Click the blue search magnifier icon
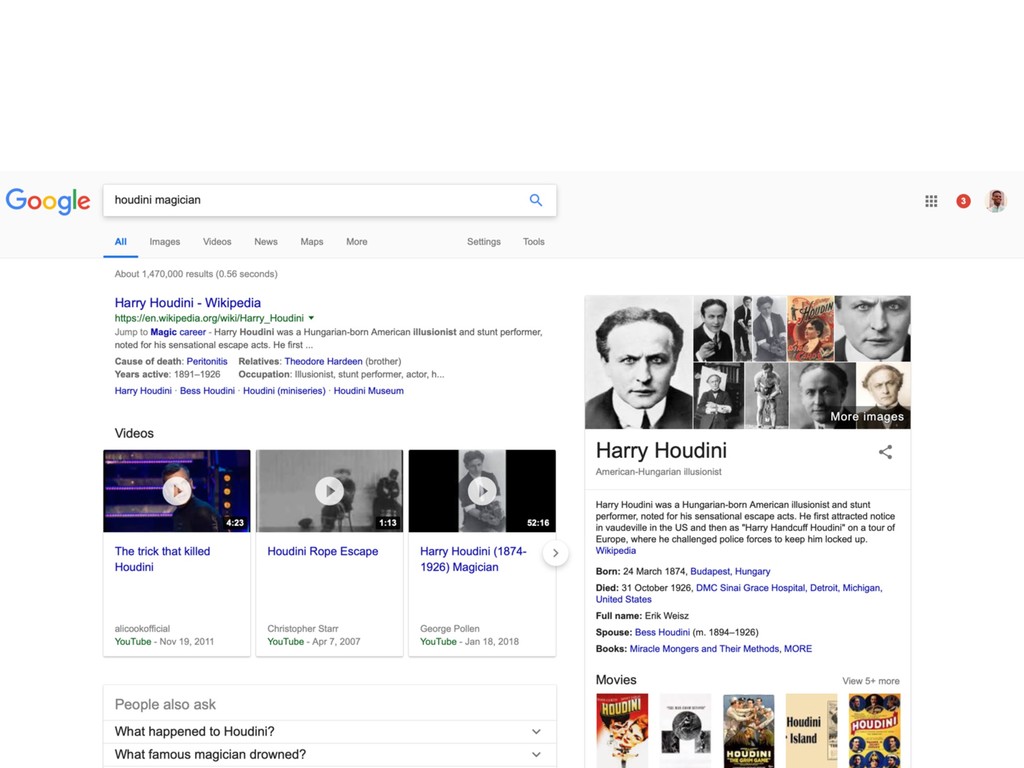The width and height of the screenshot is (1024, 768). (536, 200)
